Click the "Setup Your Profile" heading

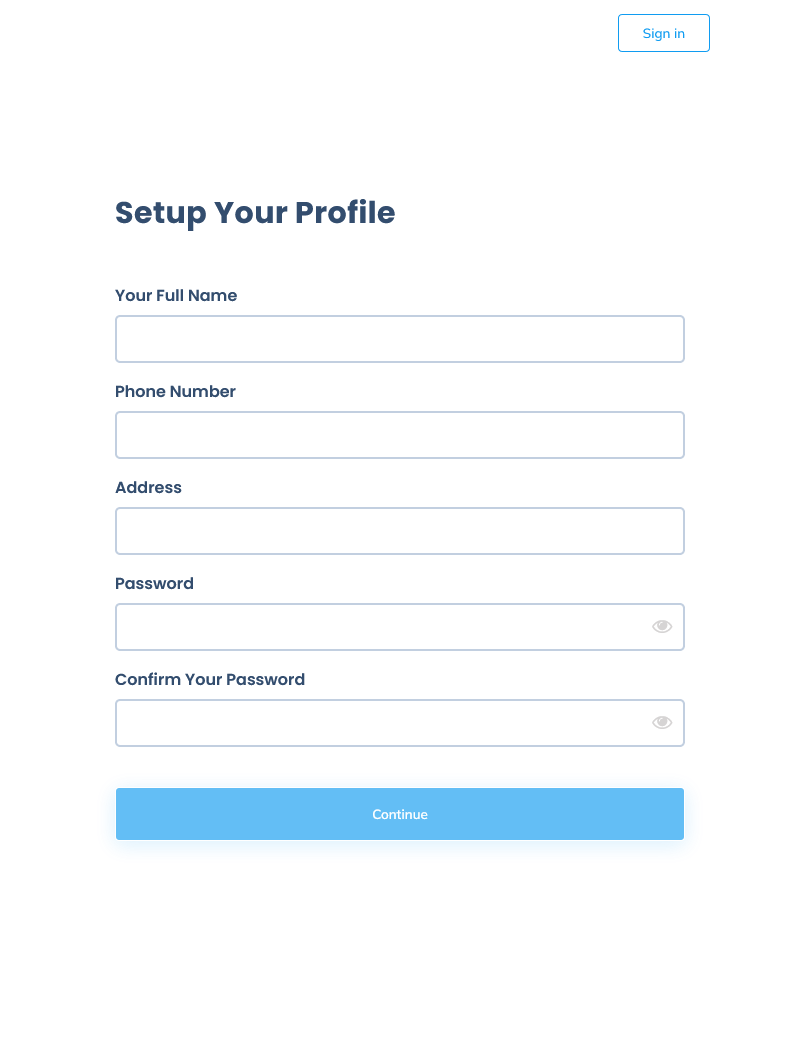tap(255, 213)
